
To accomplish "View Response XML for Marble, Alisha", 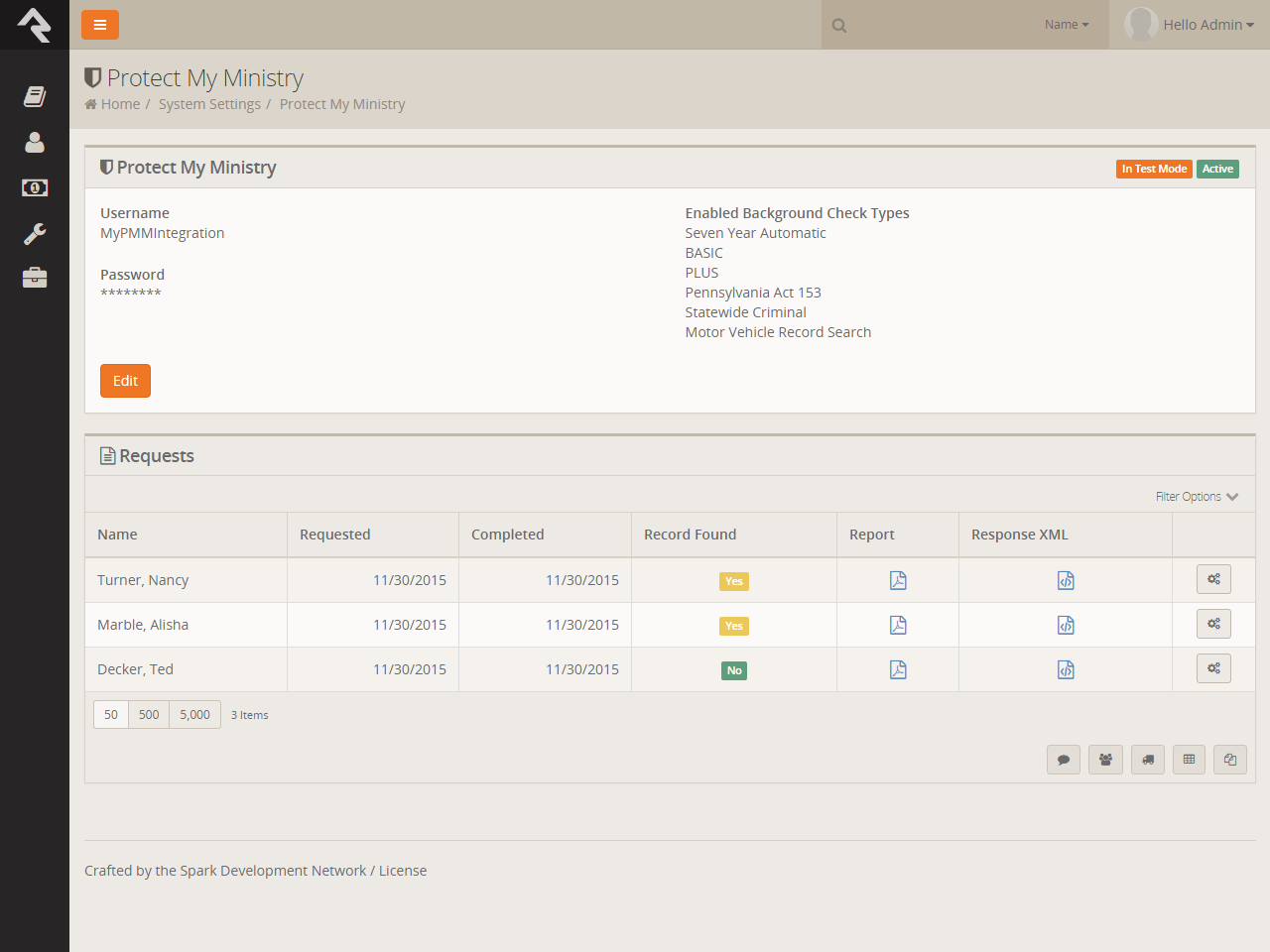I will (1066, 625).
